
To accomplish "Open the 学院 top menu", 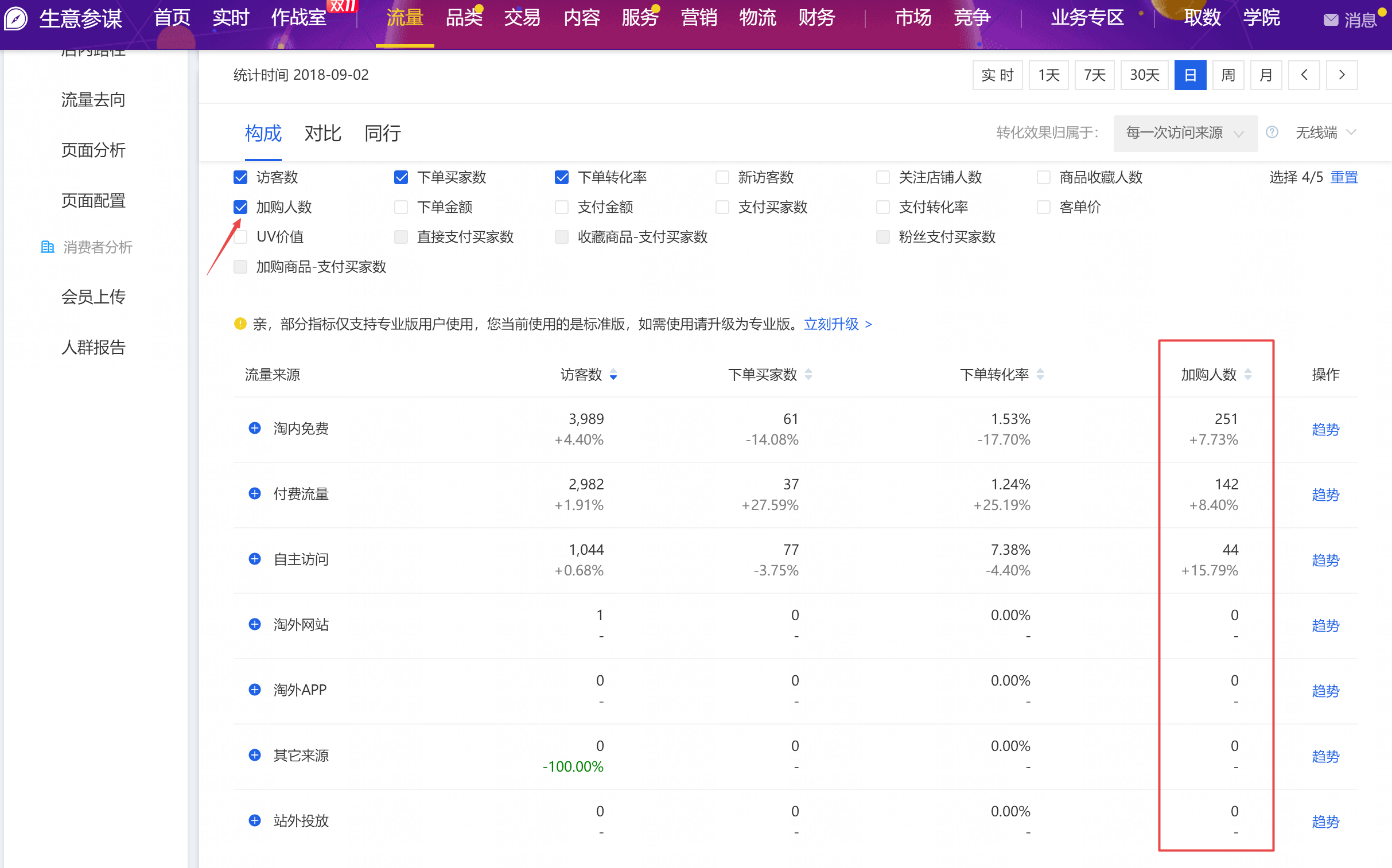I will [x=1261, y=18].
